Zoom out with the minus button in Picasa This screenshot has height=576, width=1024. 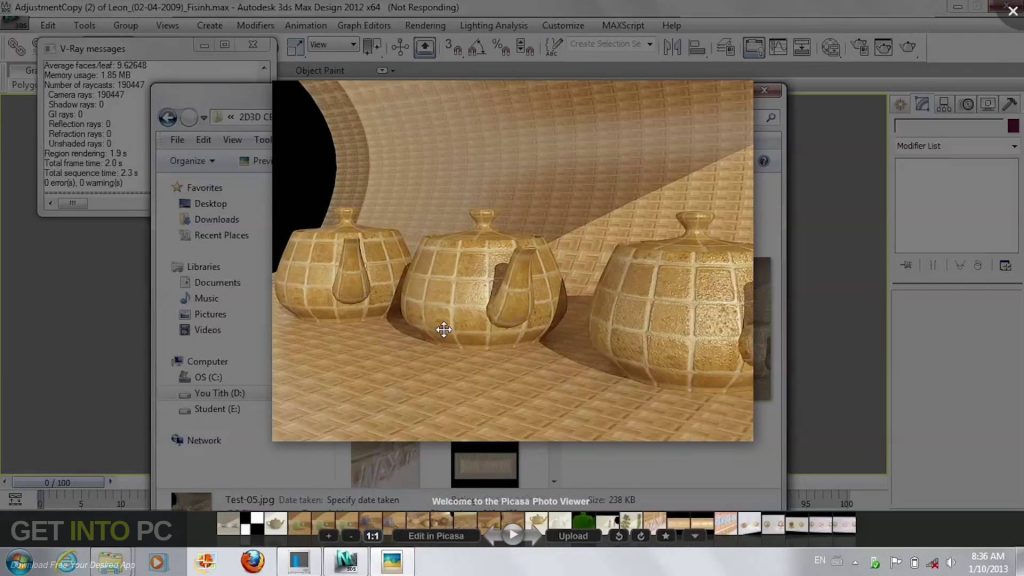pyautogui.click(x=351, y=536)
